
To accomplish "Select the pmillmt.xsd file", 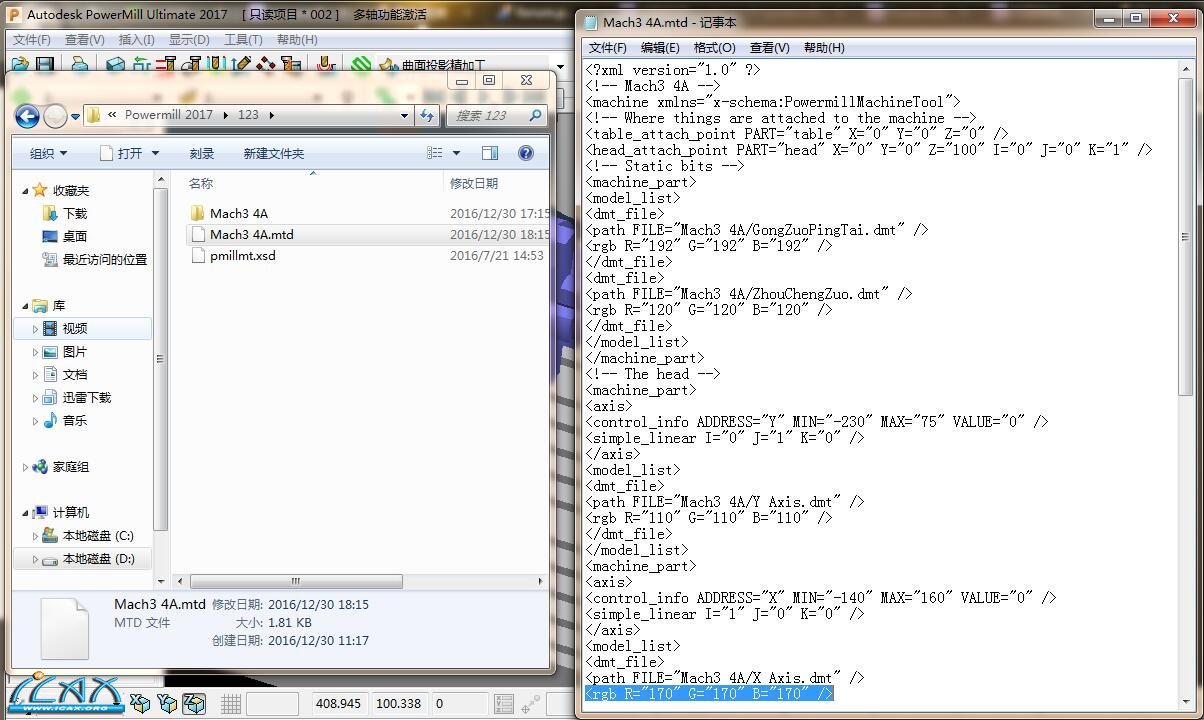I will click(242, 255).
